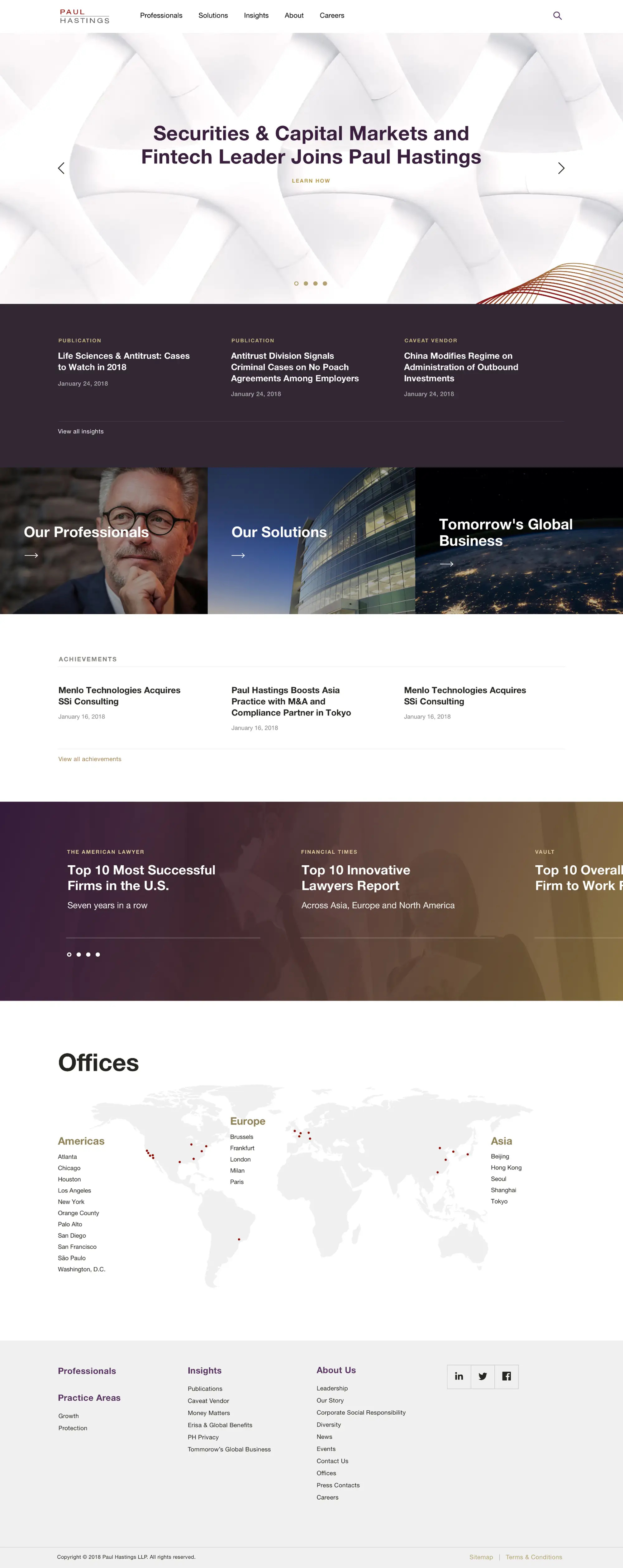Open footer Caveat Vendor link
623x1568 pixels.
tap(208, 1401)
